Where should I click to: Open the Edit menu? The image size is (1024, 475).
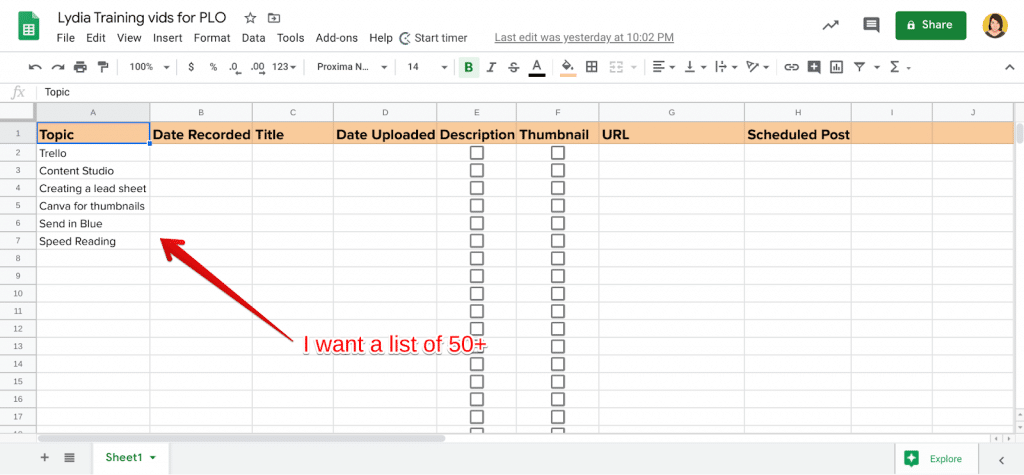(x=95, y=38)
